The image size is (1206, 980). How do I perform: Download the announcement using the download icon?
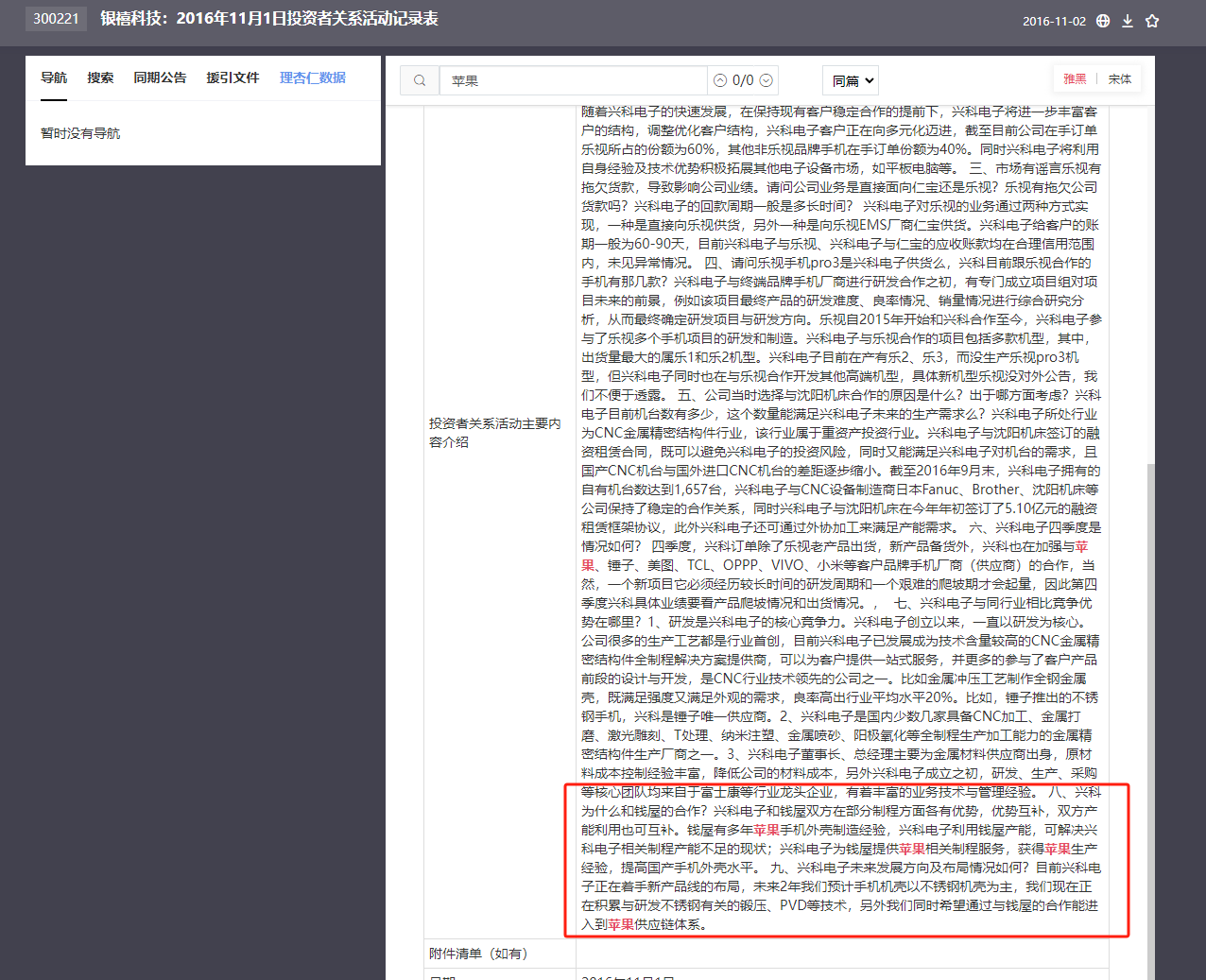pyautogui.click(x=1128, y=21)
